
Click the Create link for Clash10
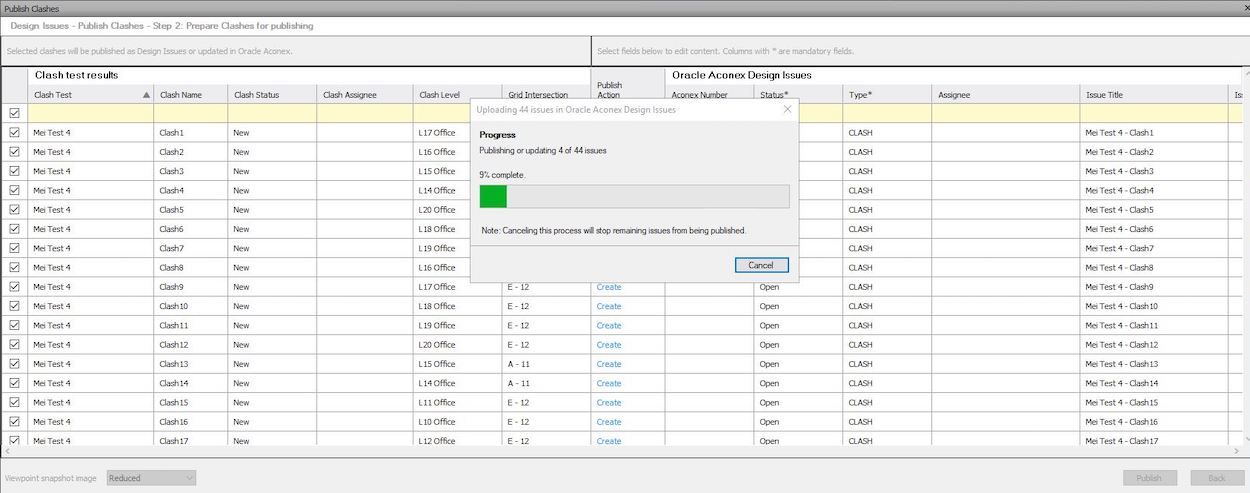[x=609, y=306]
